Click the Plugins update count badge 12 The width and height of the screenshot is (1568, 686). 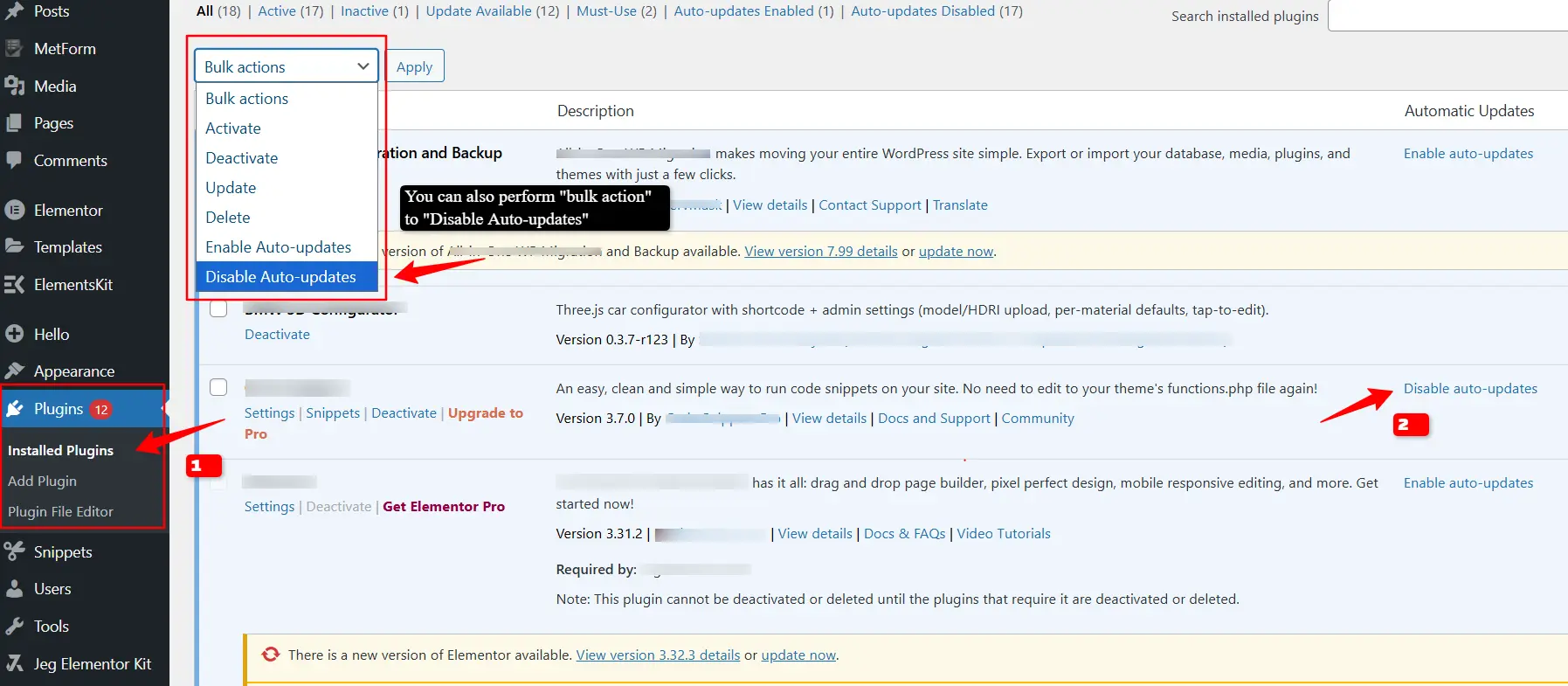pyautogui.click(x=101, y=409)
